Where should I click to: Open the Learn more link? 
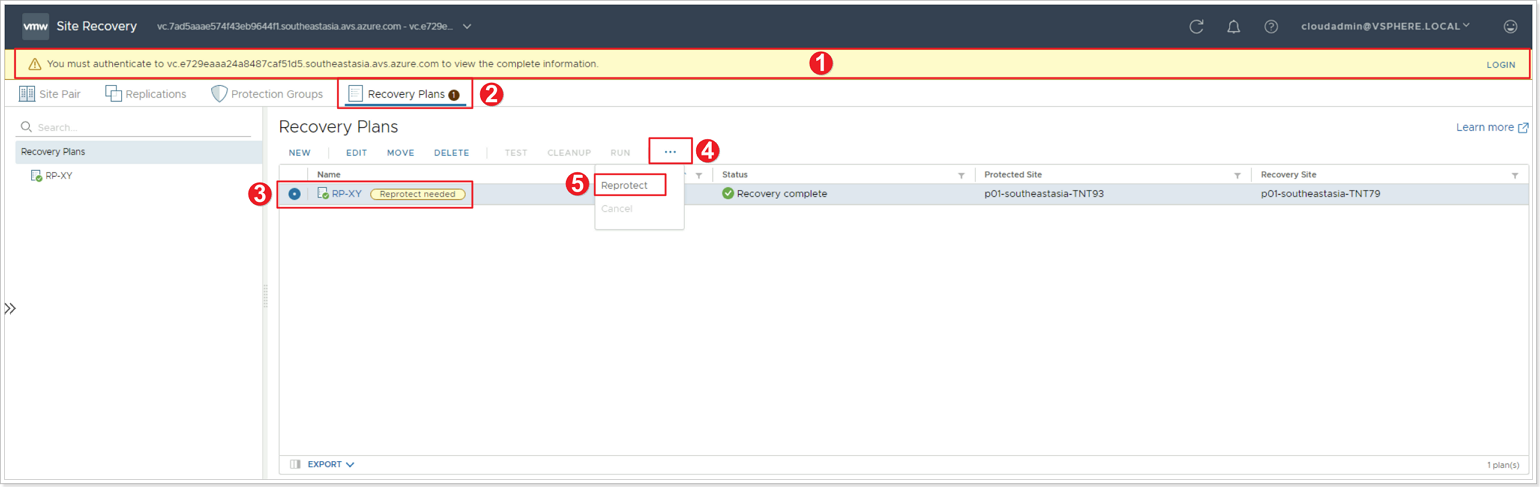point(1485,128)
